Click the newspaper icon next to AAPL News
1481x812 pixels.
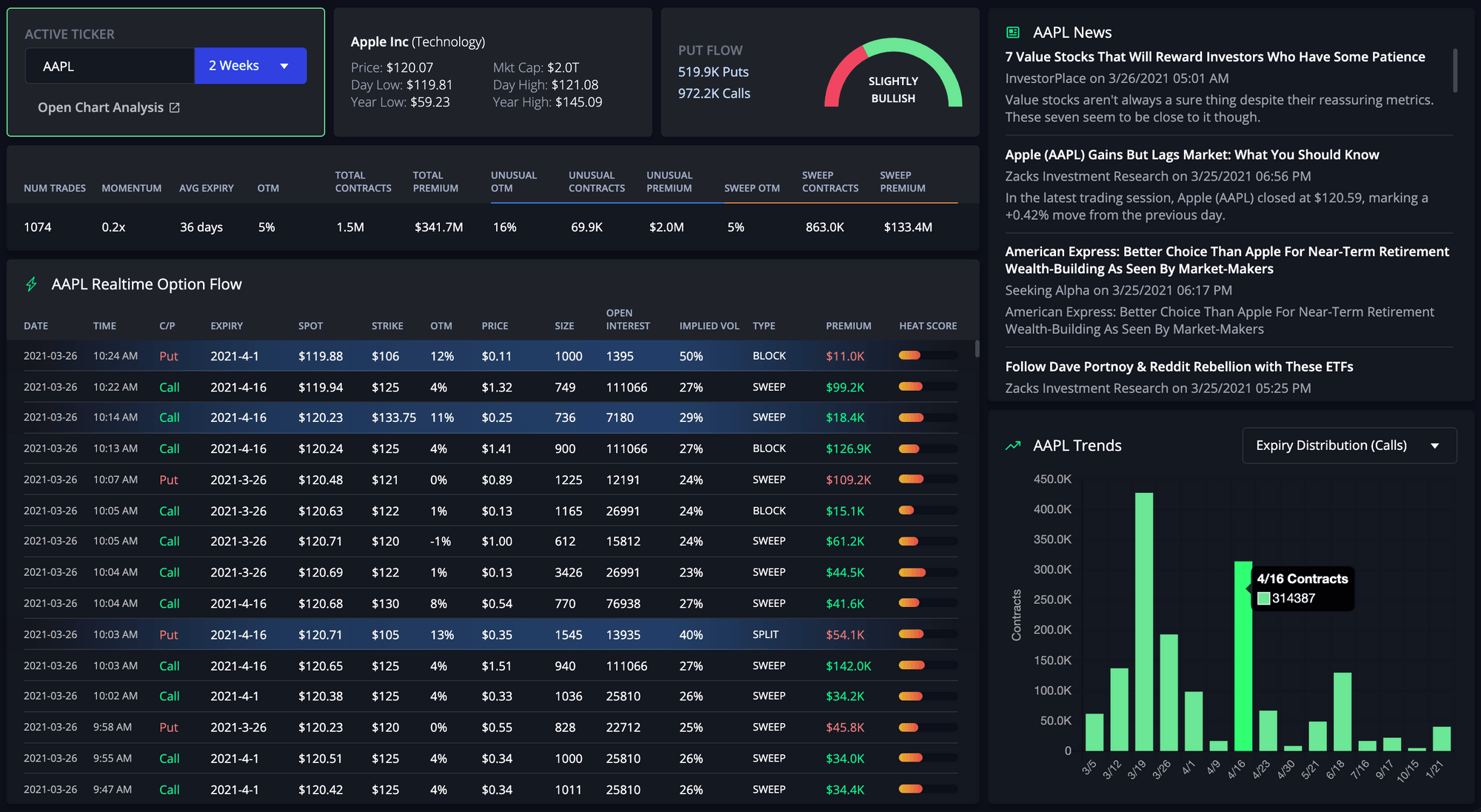click(x=1013, y=32)
